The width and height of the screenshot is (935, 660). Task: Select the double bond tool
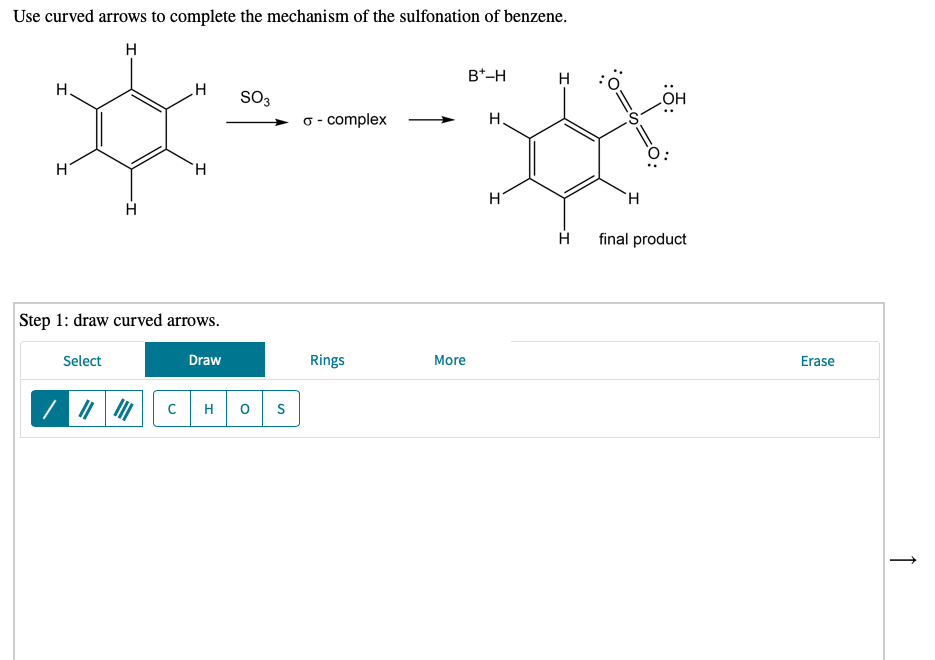coord(86,408)
